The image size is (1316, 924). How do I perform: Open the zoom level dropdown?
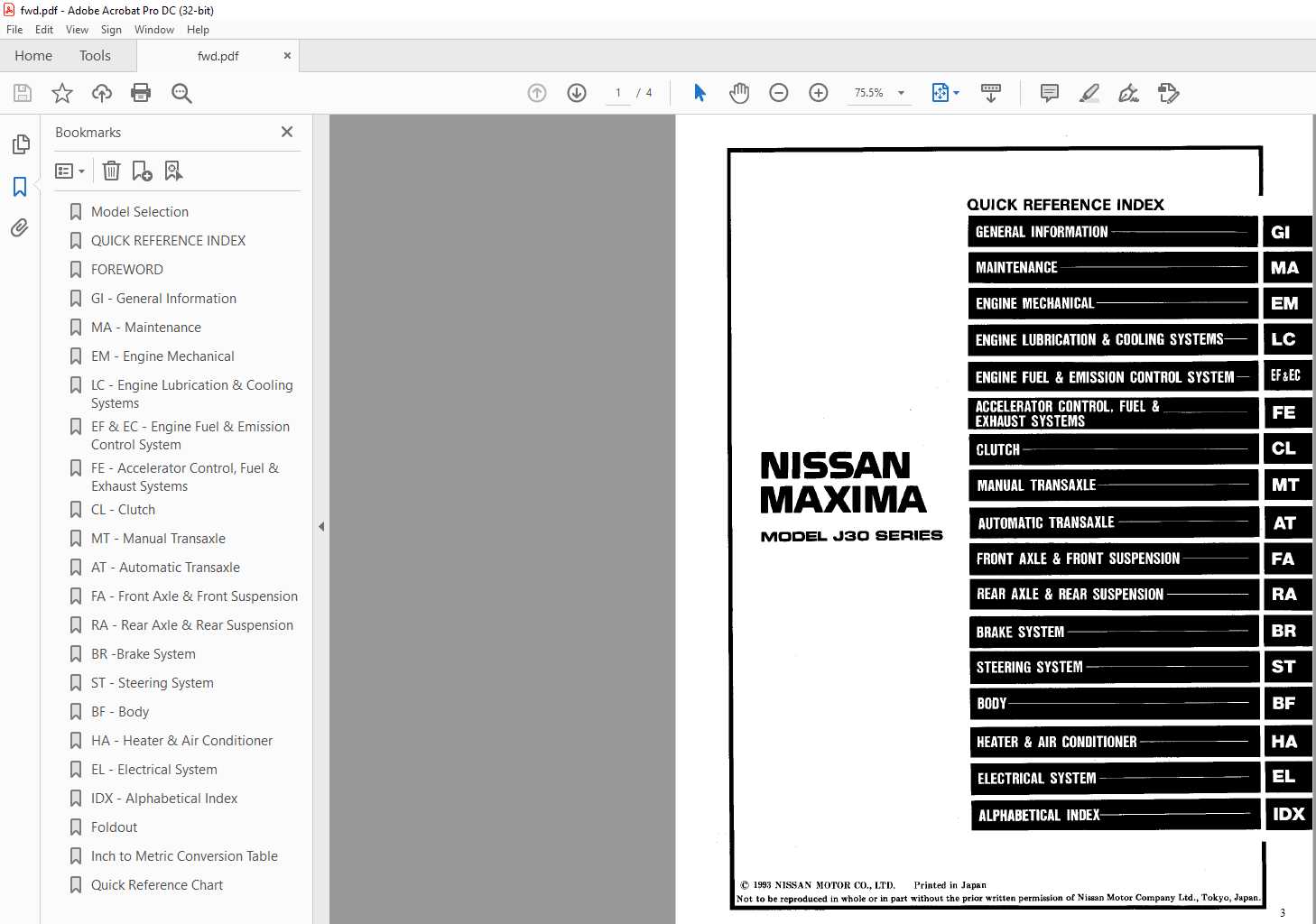[901, 93]
